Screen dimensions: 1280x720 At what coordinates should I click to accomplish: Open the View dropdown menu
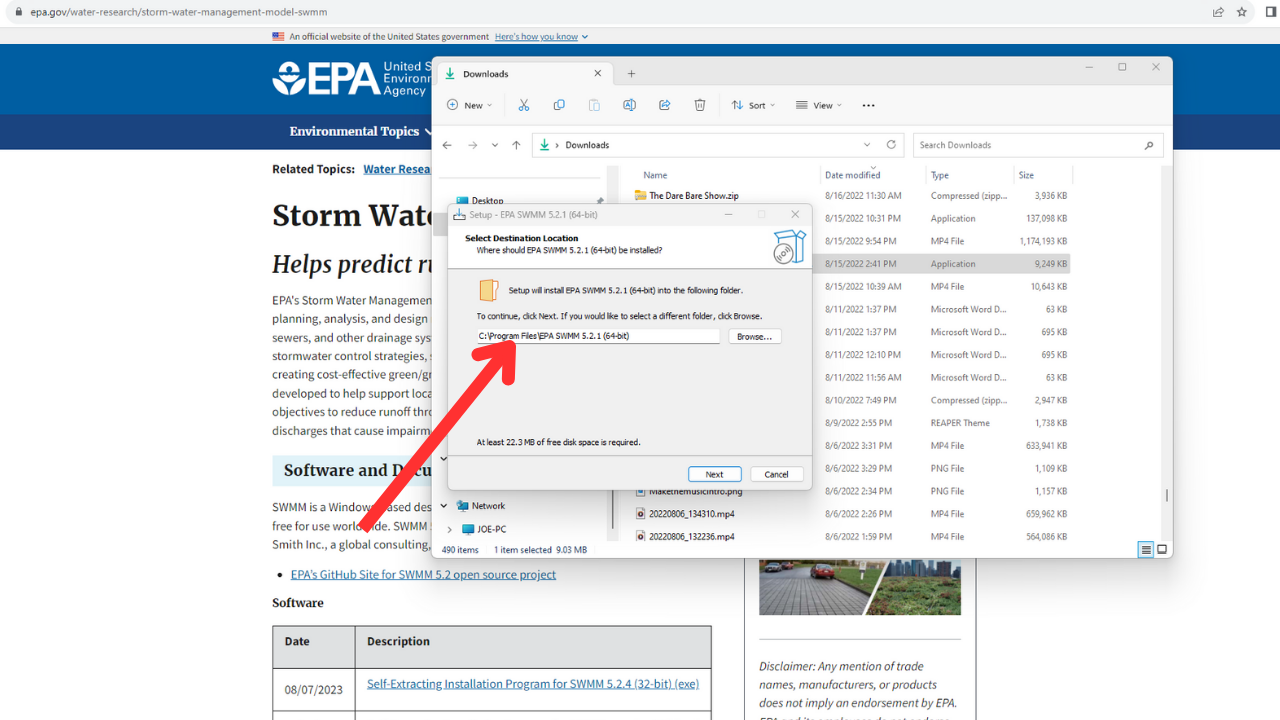[x=817, y=104]
